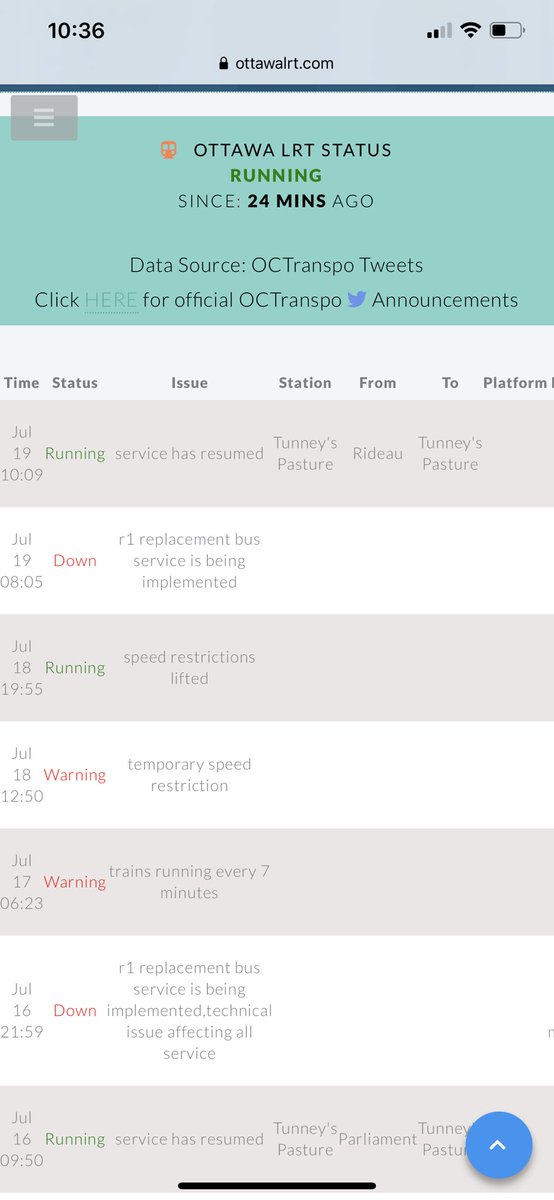
Task: Select the Parliament From cell
Action: [378, 1138]
